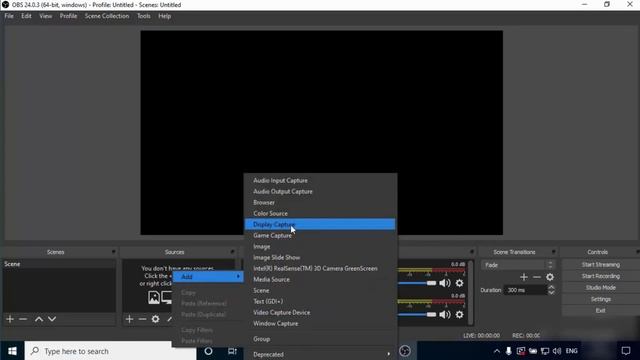Open the View menu

(46, 16)
